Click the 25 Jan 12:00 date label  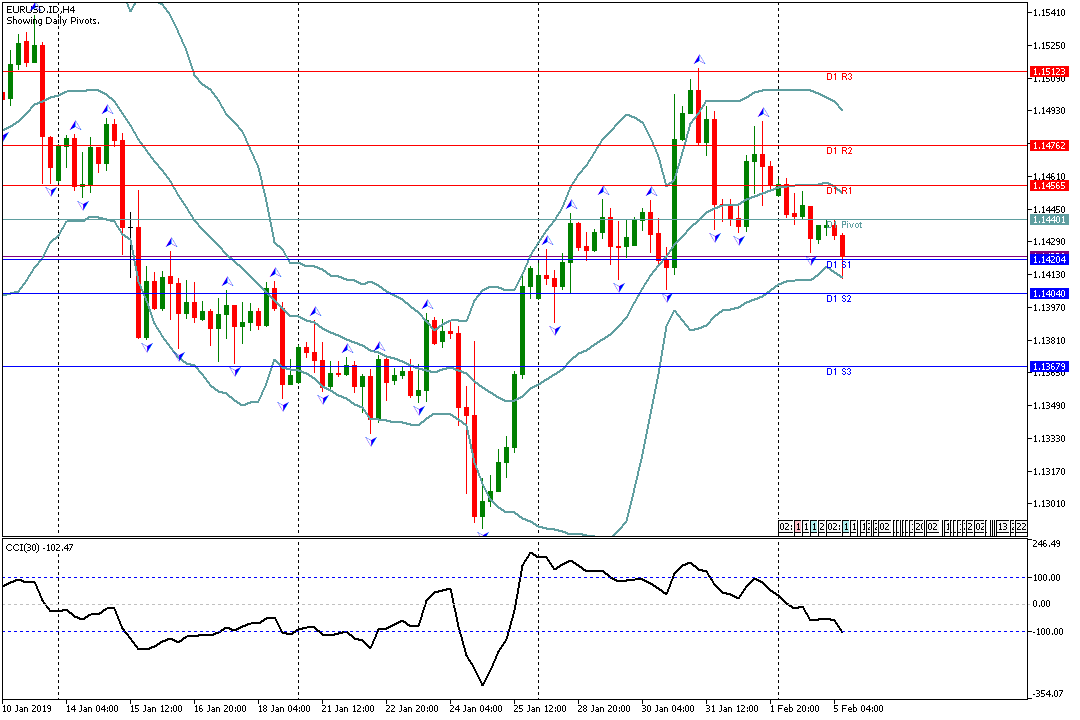(540, 708)
